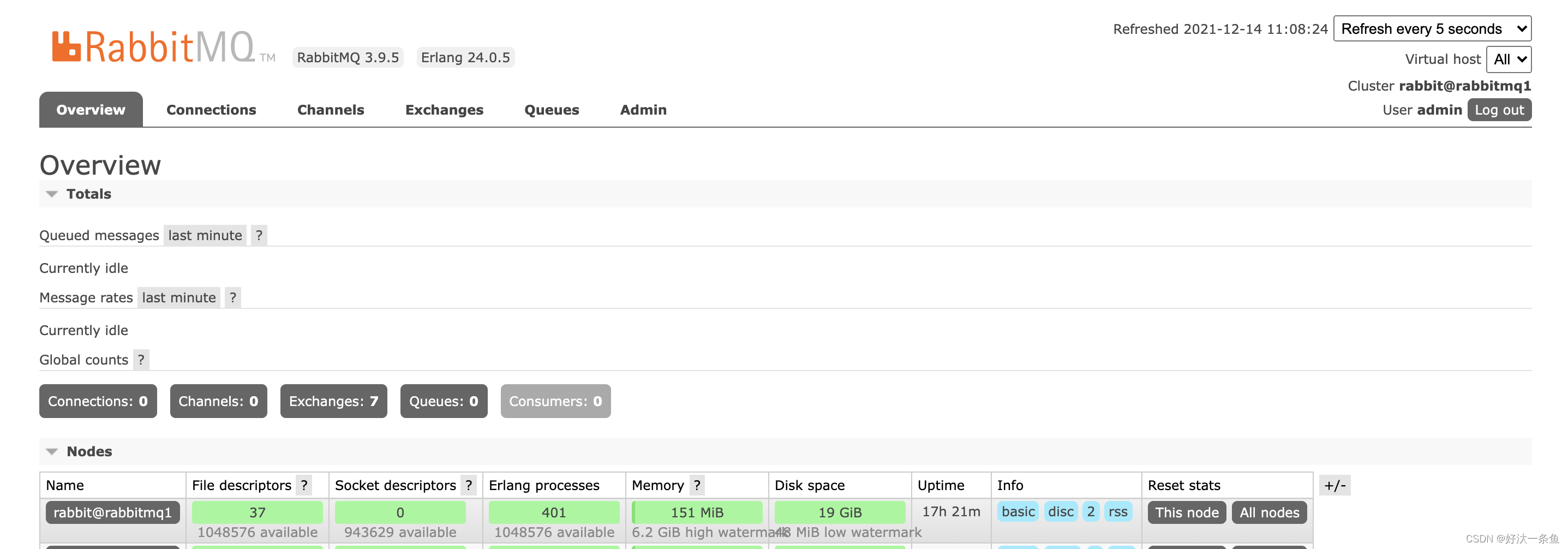
Task: Switch to the Connections tab
Action: pos(211,110)
